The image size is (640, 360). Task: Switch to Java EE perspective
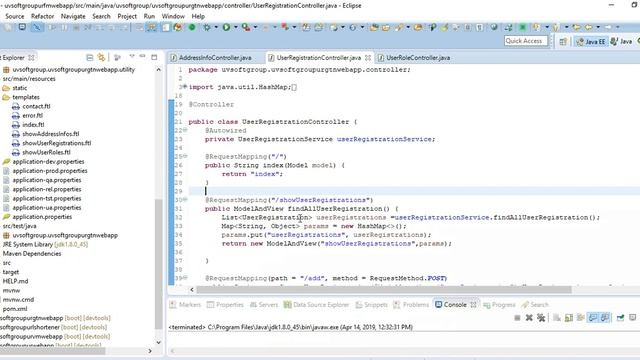click(x=591, y=41)
